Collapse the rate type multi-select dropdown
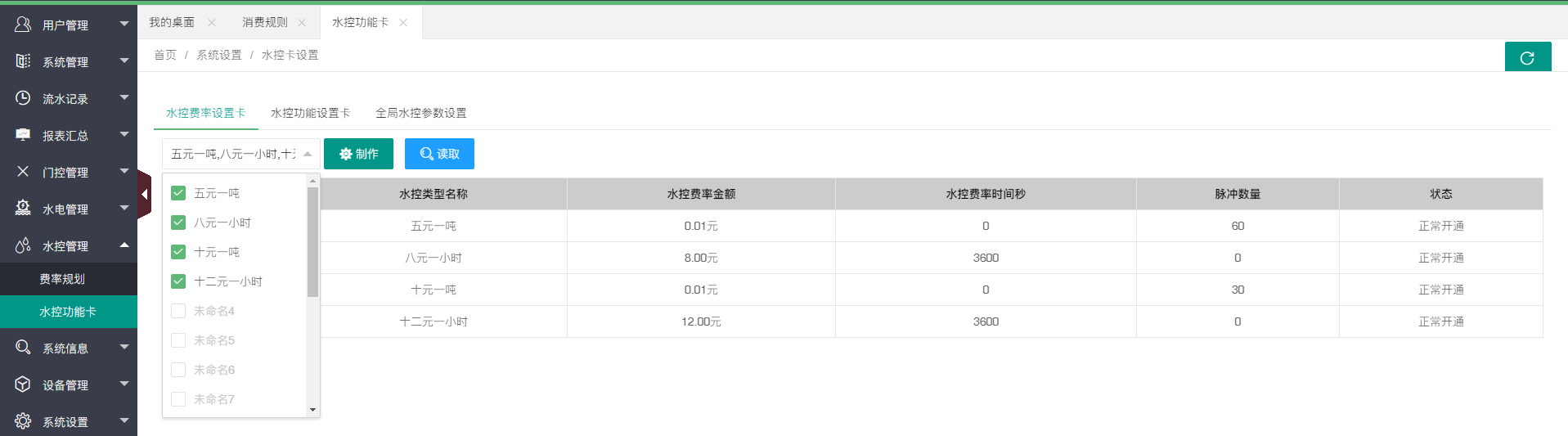The height and width of the screenshot is (436, 1568). 308,154
